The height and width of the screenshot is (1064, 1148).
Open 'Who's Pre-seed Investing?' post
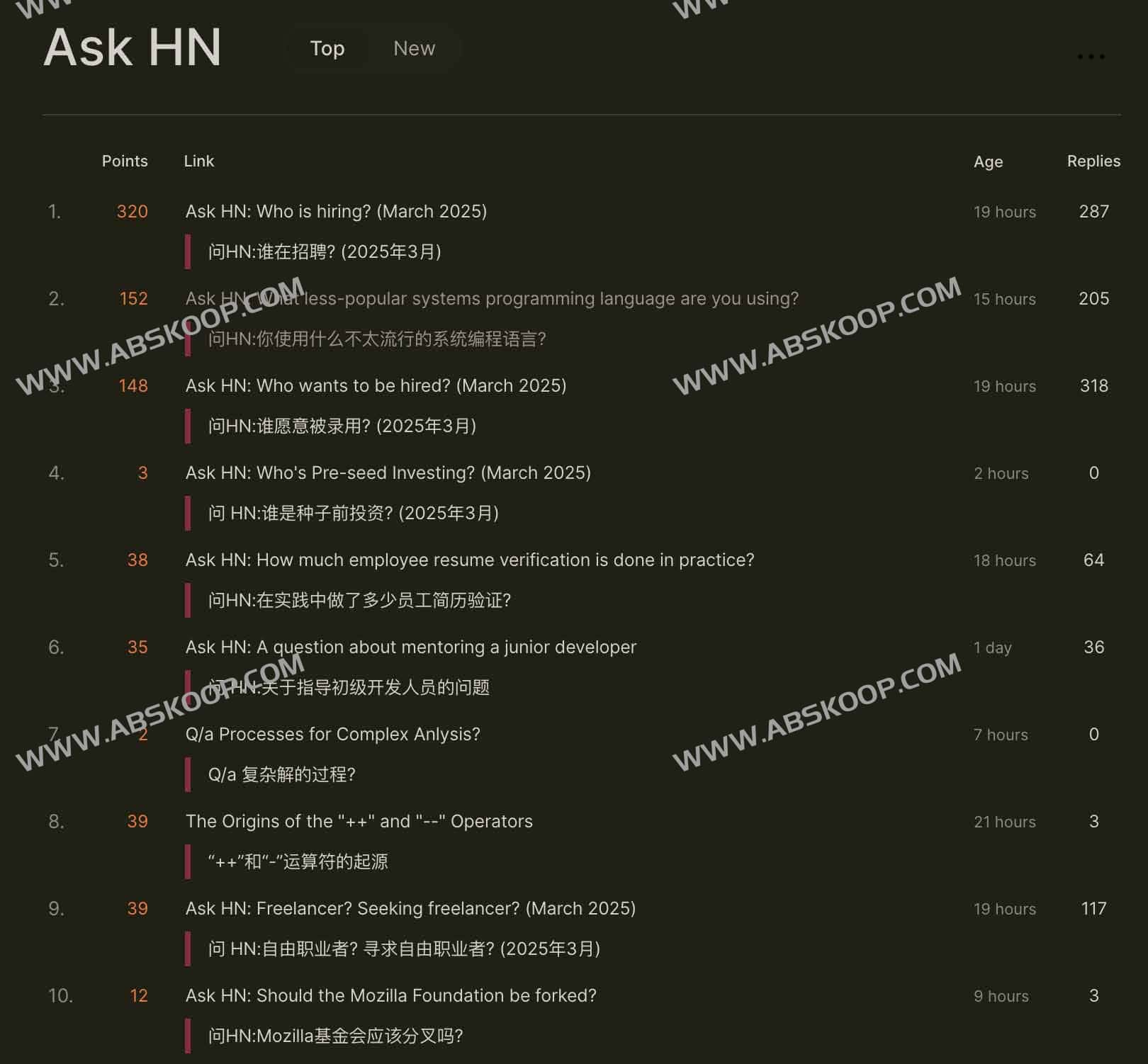pyautogui.click(x=388, y=472)
